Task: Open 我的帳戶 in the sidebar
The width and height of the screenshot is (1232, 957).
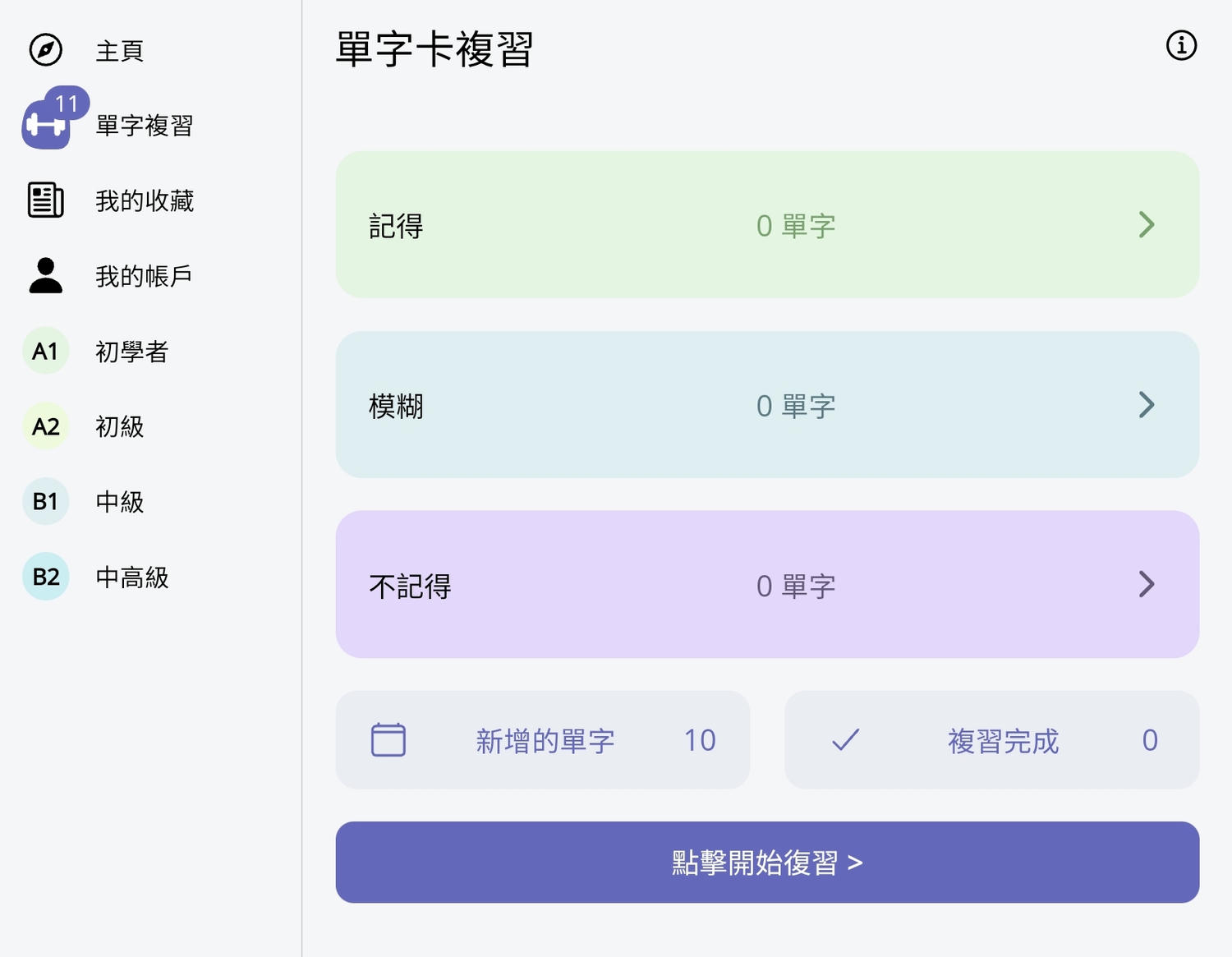Action: click(144, 276)
